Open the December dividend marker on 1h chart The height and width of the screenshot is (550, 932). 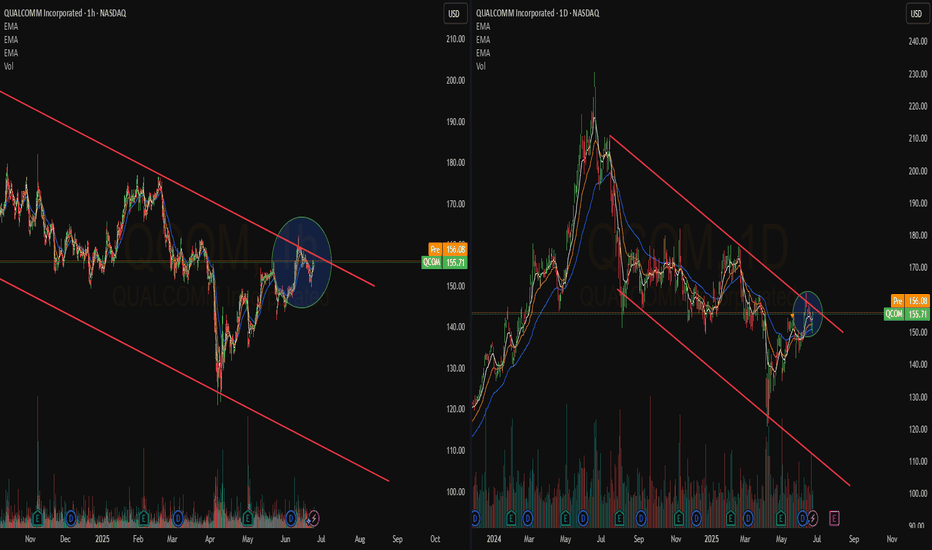(71, 518)
